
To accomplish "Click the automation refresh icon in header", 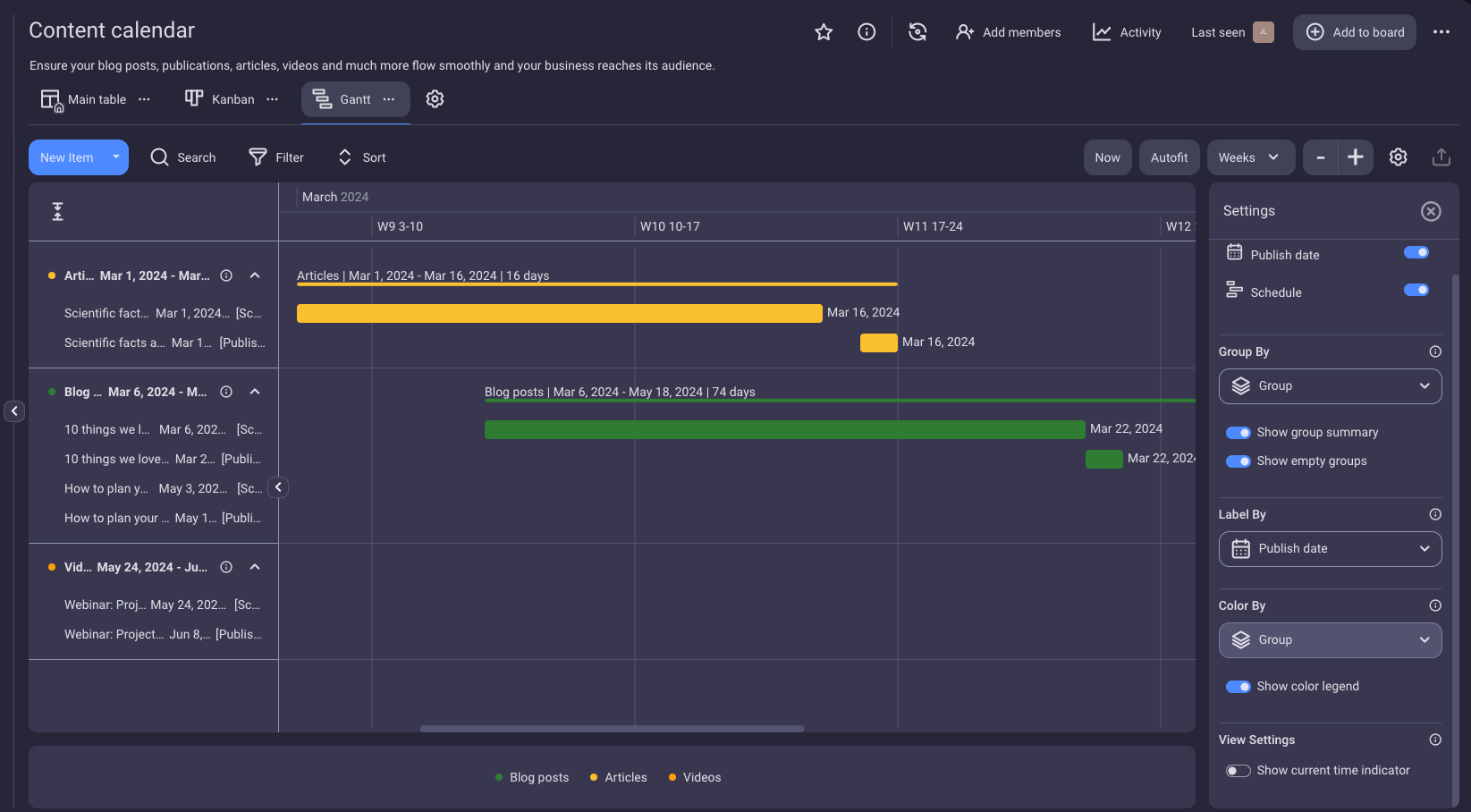I will (x=917, y=32).
